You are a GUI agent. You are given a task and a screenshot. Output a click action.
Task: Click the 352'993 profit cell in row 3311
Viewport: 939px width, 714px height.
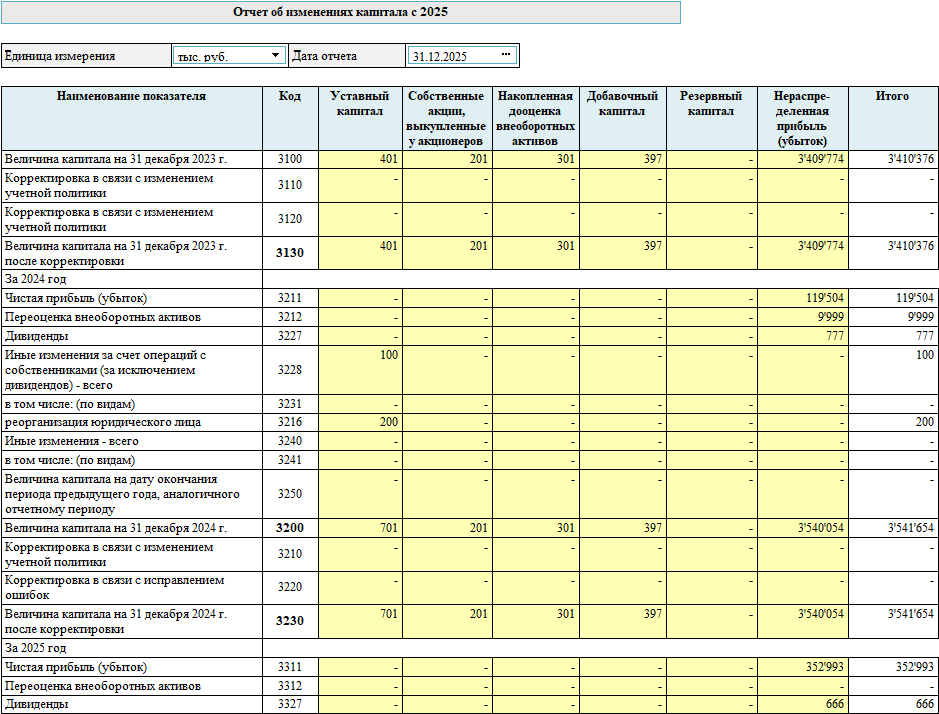tap(802, 667)
